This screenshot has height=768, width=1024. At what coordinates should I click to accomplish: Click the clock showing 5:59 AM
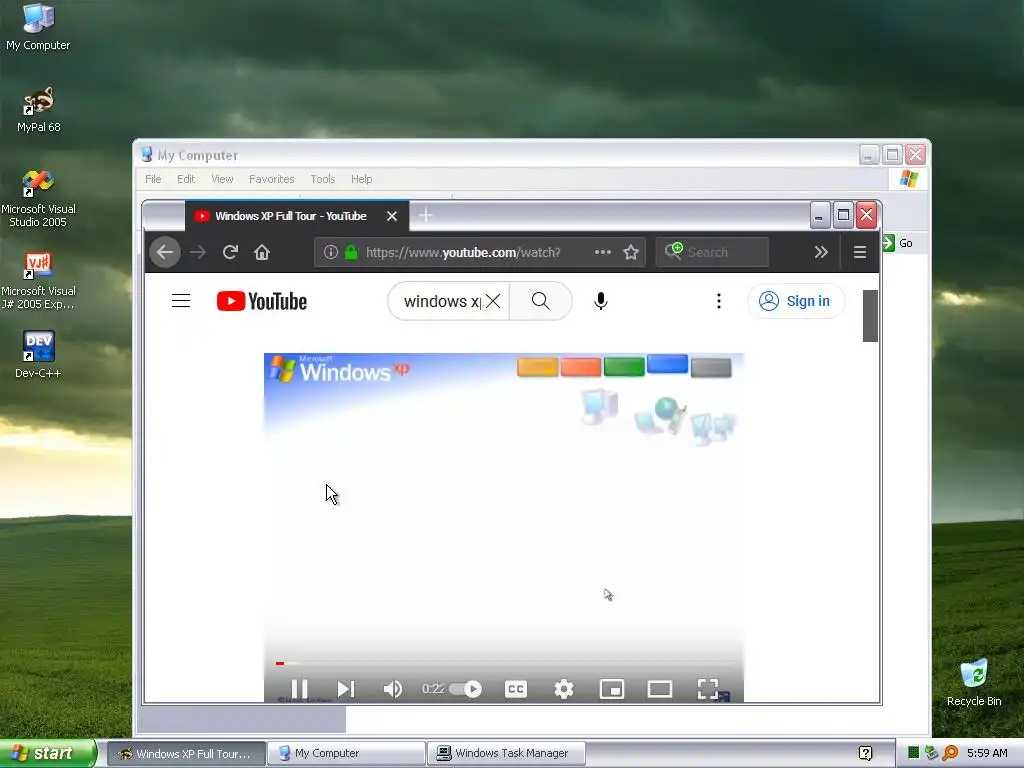point(987,753)
